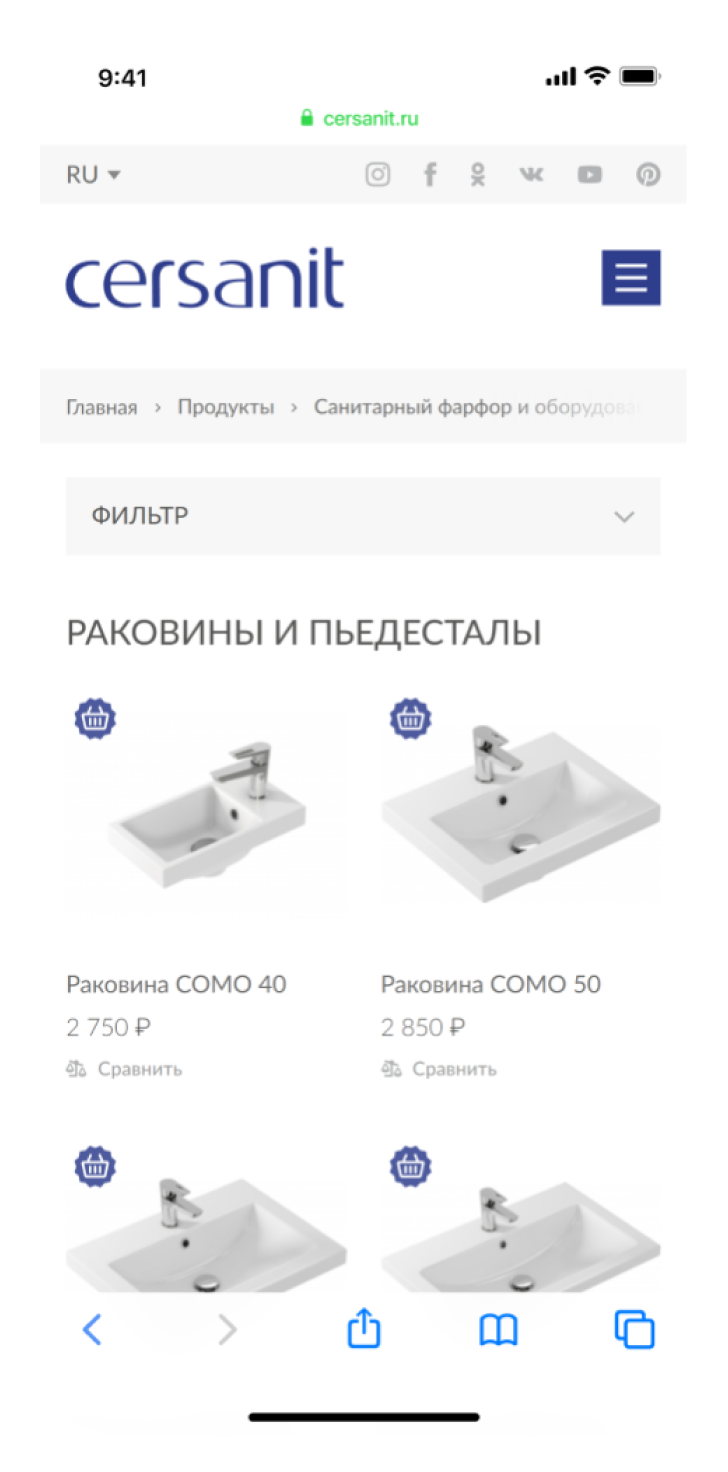Tap the basket badge on COMO 50
The height and width of the screenshot is (1472, 728).
[410, 718]
